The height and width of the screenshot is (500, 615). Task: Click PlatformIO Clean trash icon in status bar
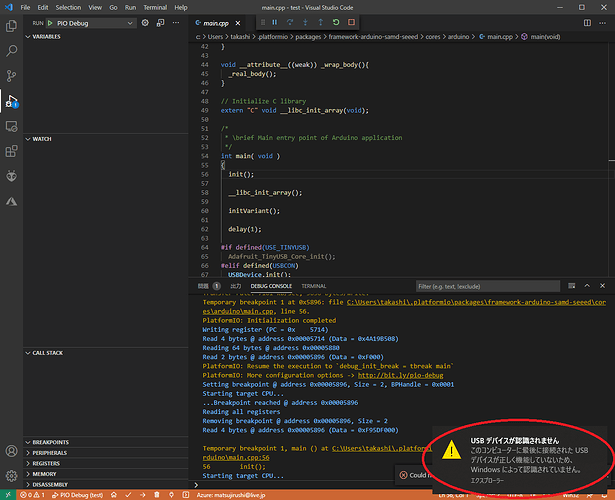point(157,495)
